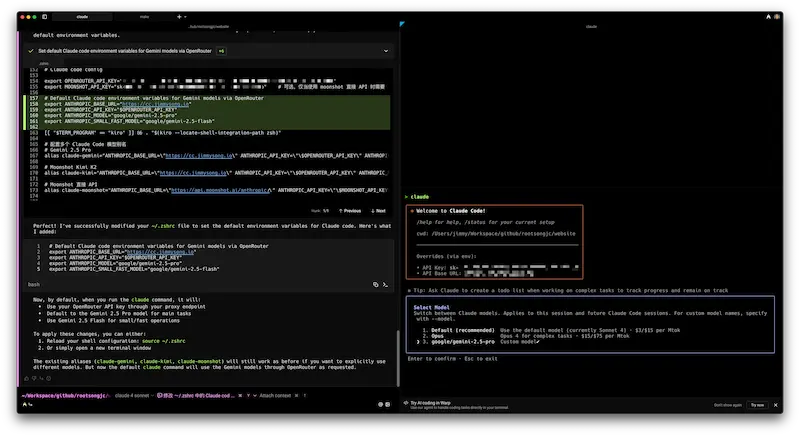The width and height of the screenshot is (800, 436).
Task: Click Welcome to Claude Code! text
Action: pyautogui.click(x=451, y=211)
